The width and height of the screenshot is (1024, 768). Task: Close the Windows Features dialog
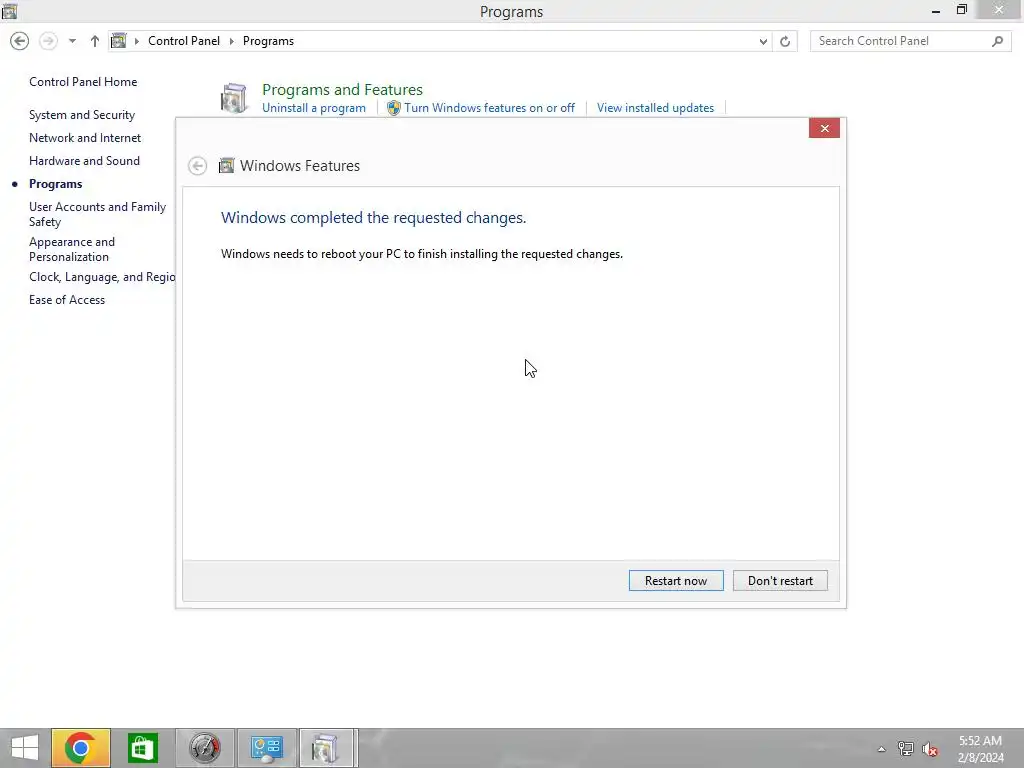[x=824, y=128]
